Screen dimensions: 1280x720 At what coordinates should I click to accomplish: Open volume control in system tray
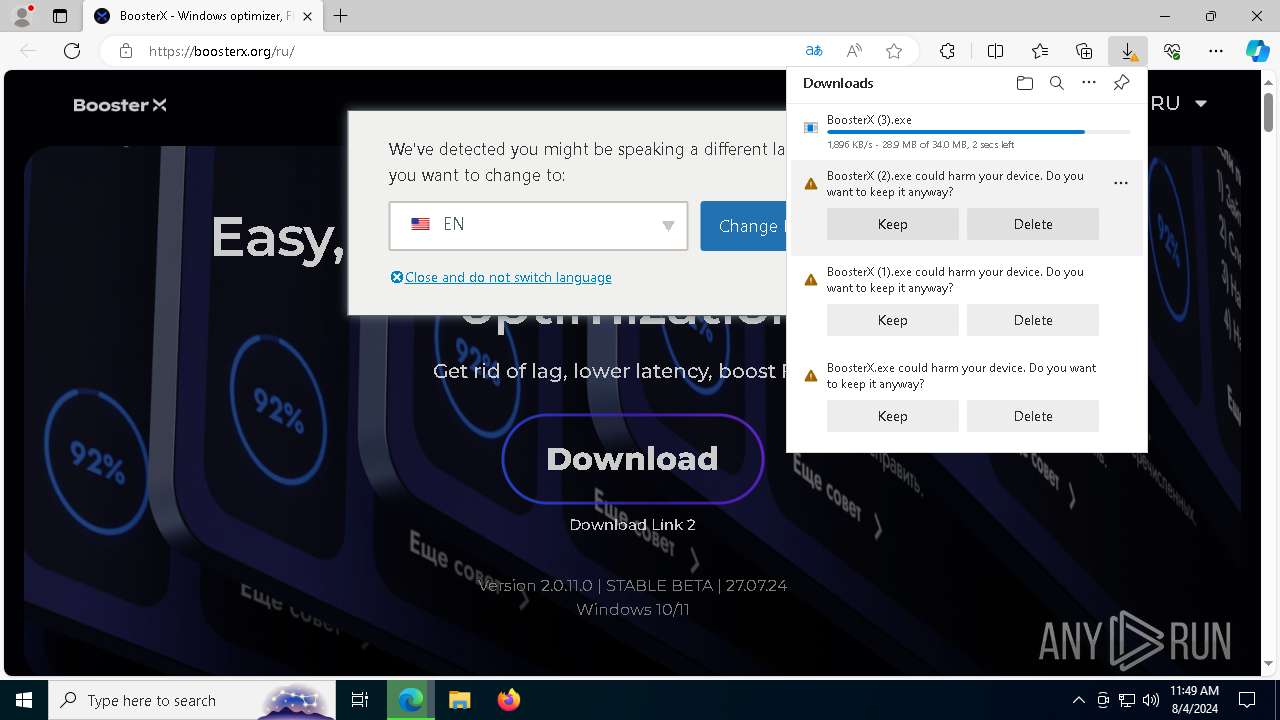[1151, 700]
